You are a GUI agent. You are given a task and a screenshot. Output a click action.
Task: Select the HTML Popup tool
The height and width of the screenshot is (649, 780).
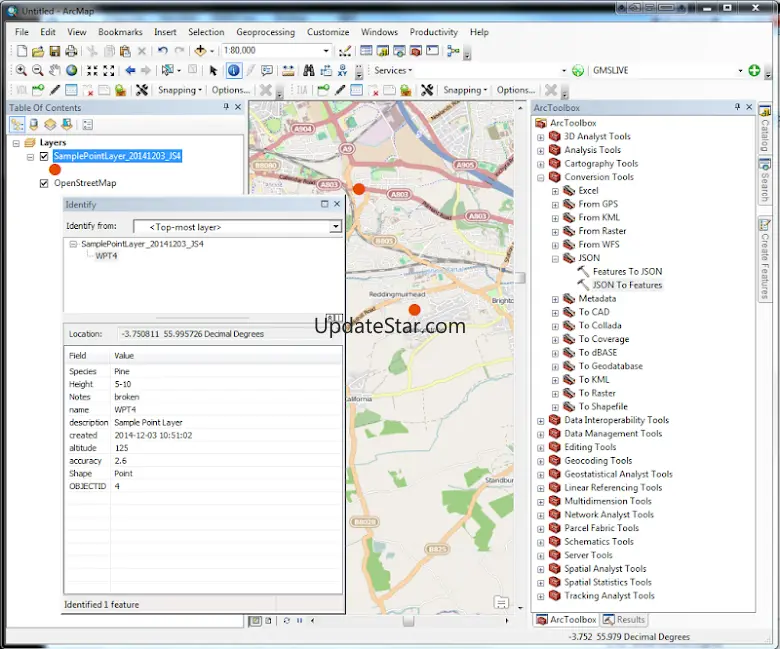pos(267,71)
